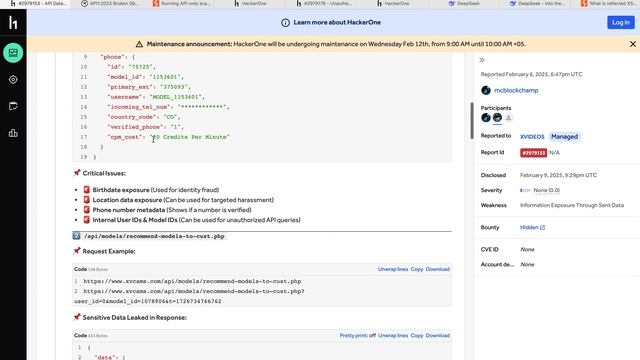
Task: Click the pushpin icon beside Critical Issues
Action: click(77, 173)
